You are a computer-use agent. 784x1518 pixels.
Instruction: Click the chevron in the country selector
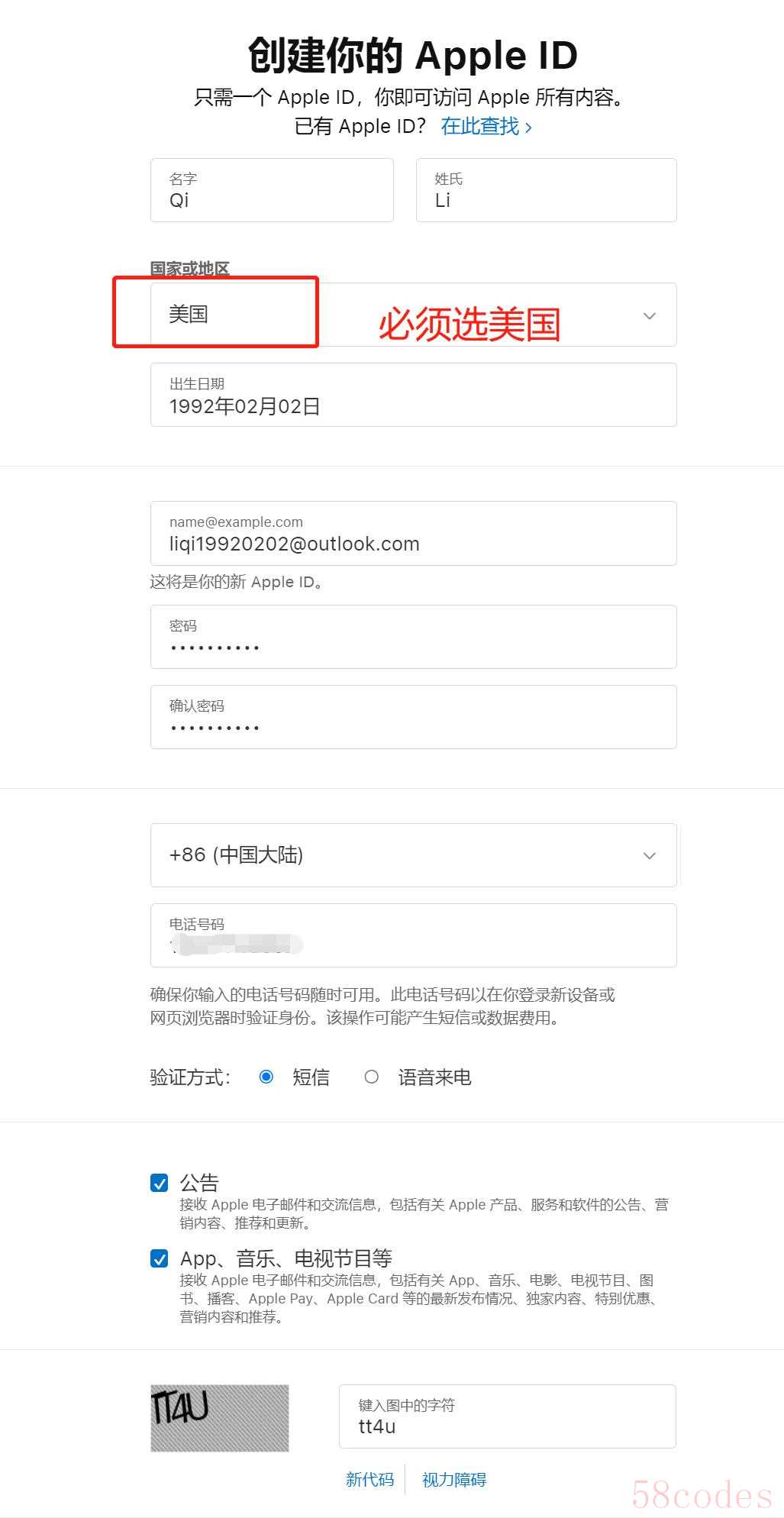tap(650, 315)
